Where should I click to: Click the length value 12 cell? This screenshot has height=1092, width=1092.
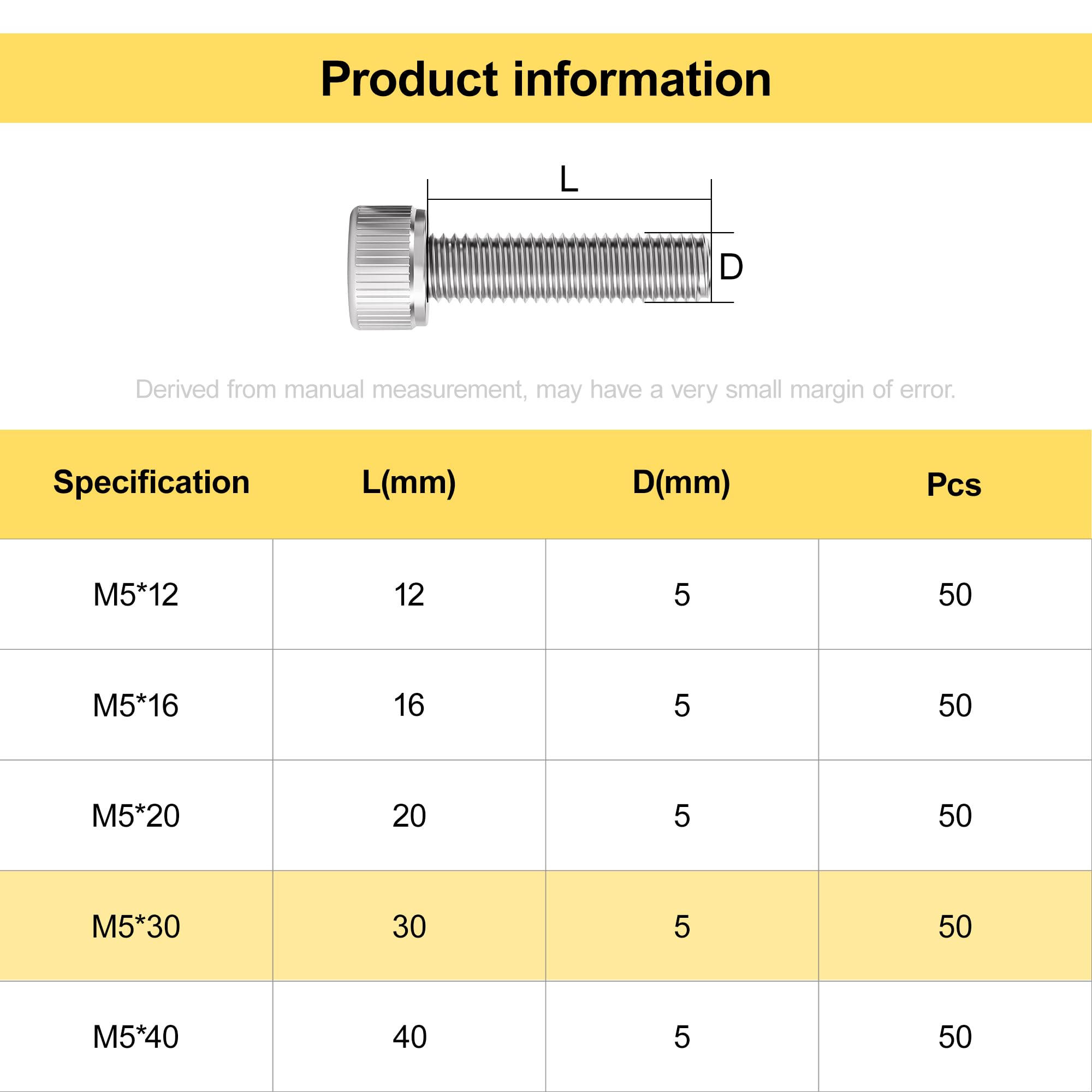pos(409,594)
